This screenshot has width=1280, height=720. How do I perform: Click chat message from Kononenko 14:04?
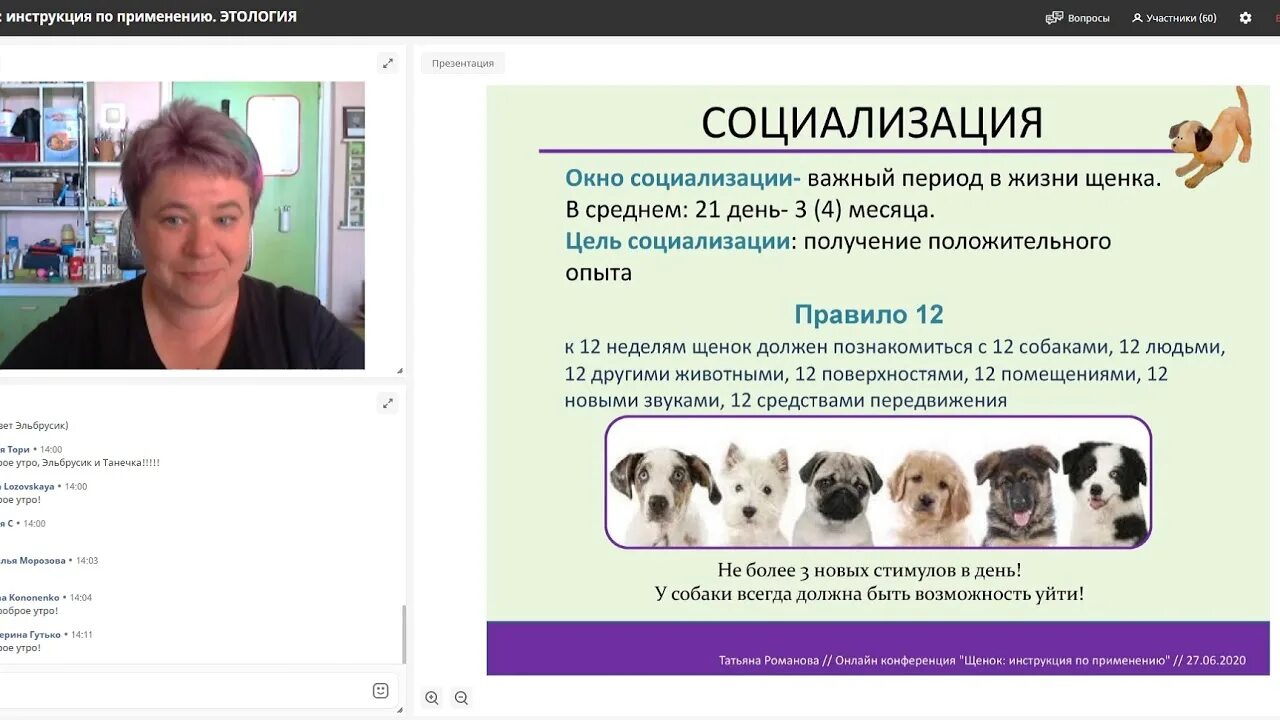click(x=46, y=604)
